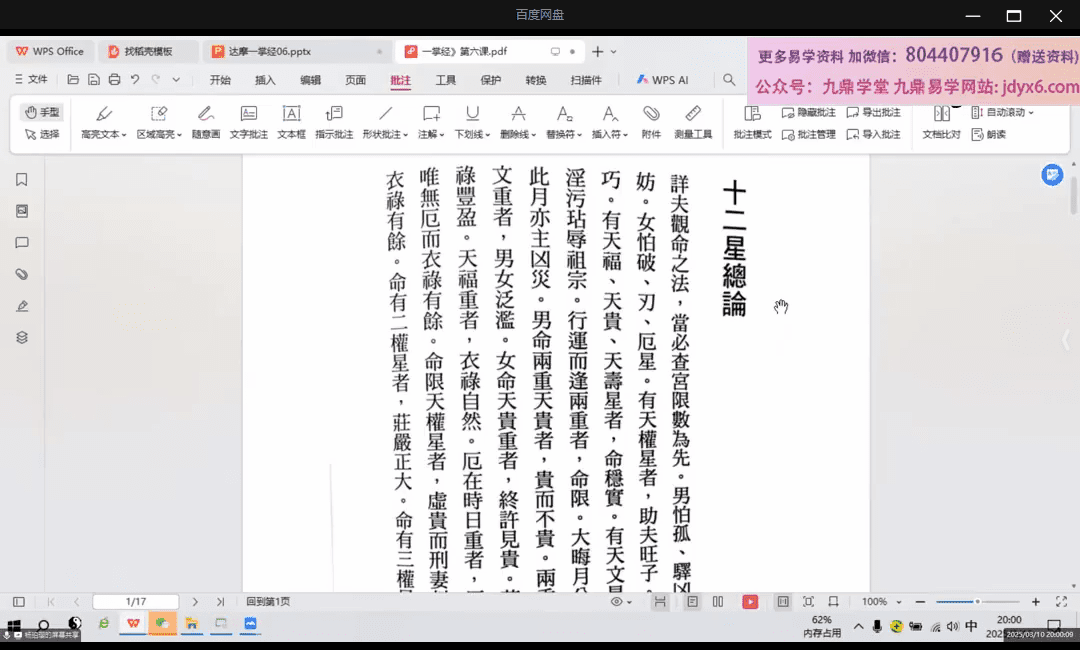The width and height of the screenshot is (1080, 650).
Task: Toggle the 手型 hand tool mode
Action: pos(42,112)
